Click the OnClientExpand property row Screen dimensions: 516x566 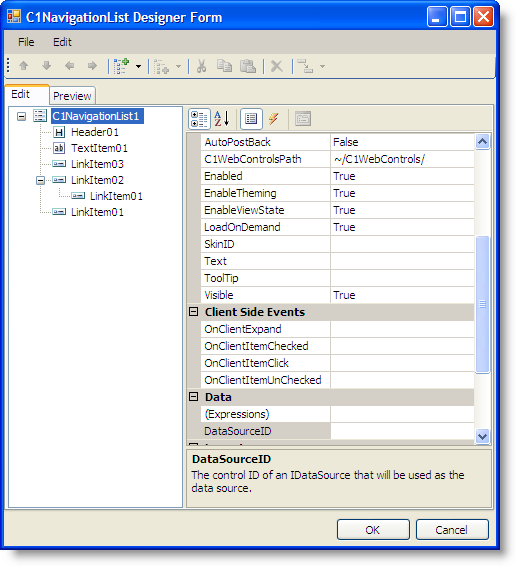click(337, 329)
